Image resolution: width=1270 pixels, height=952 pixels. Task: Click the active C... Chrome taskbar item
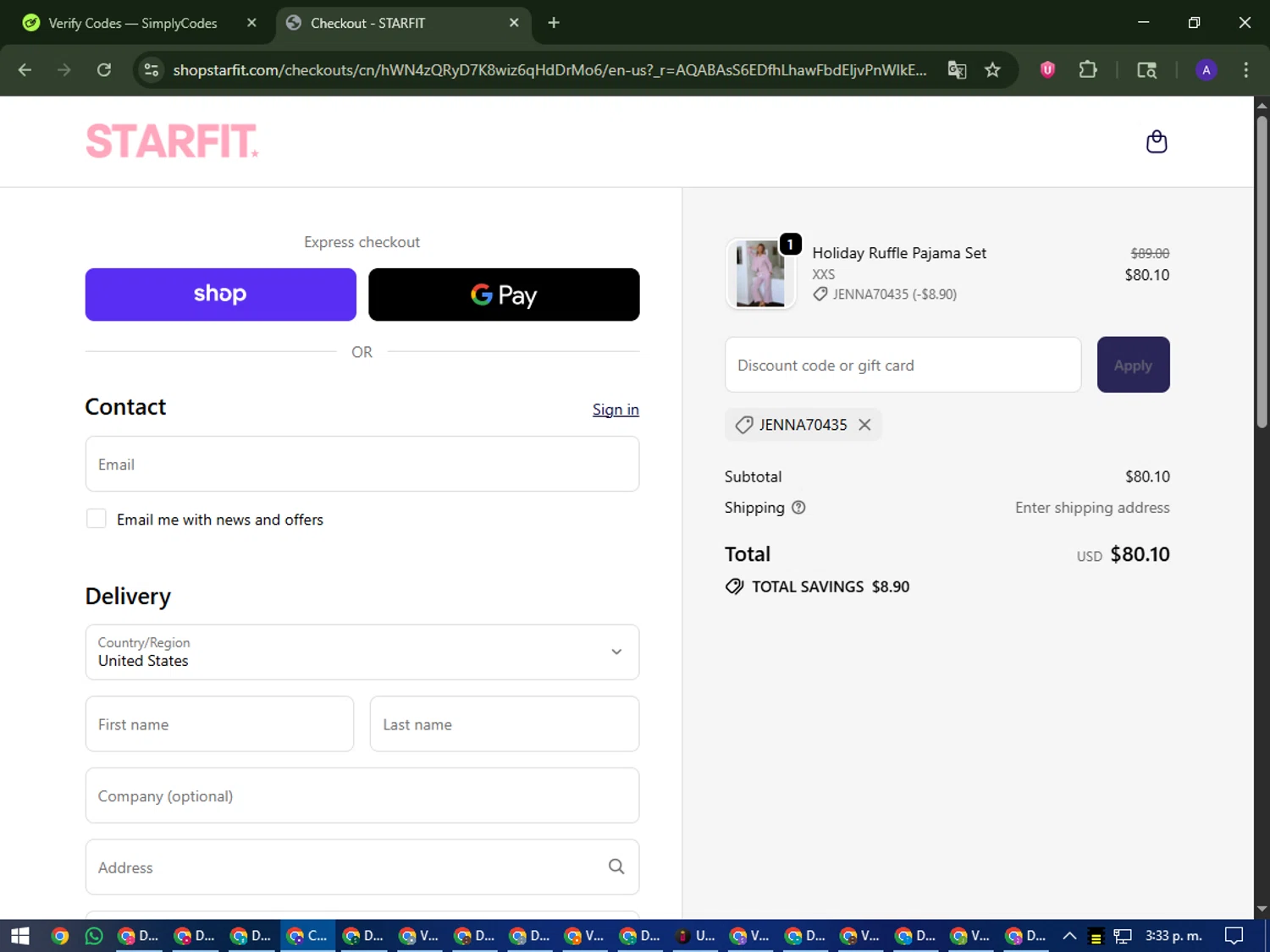click(x=307, y=936)
